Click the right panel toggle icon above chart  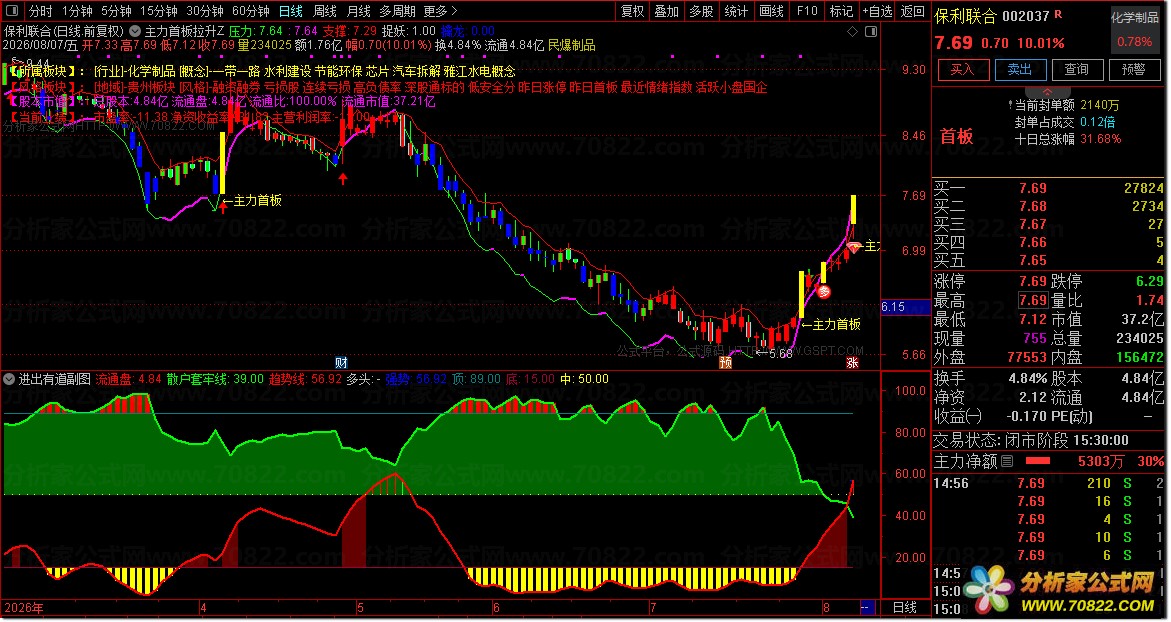(871, 31)
